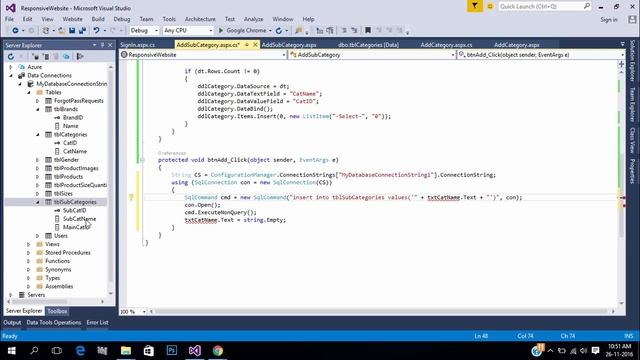Click the Undo toolbar icon
This screenshot has height=360, width=640.
tap(96, 30)
